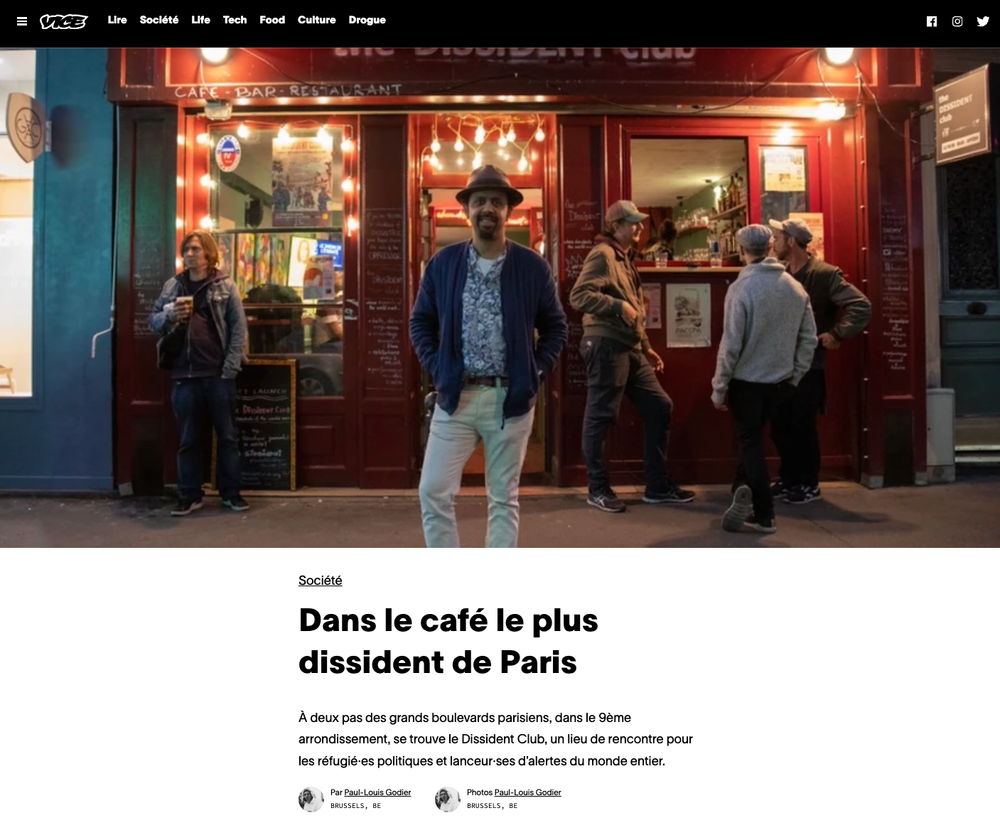Open the Culture section

coord(316,20)
